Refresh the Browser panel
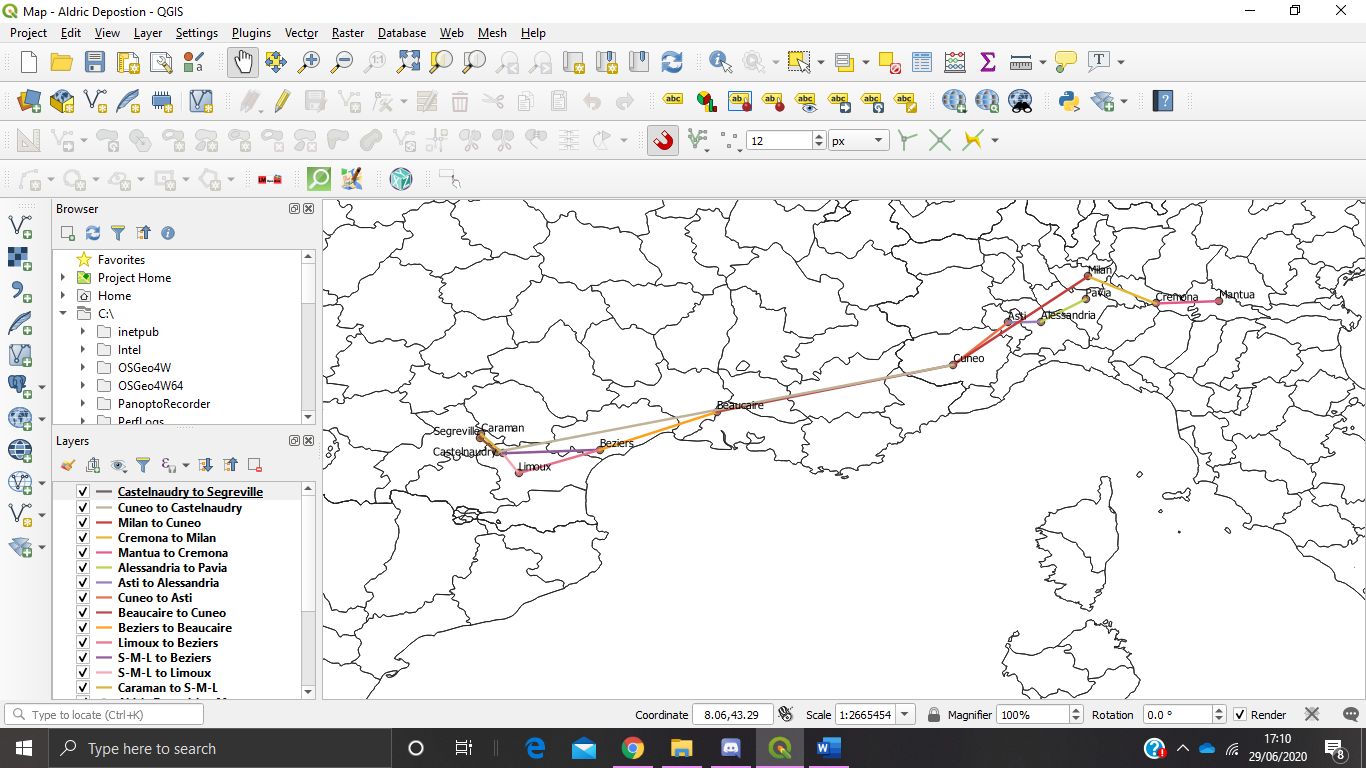This screenshot has height=768, width=1366. click(93, 233)
